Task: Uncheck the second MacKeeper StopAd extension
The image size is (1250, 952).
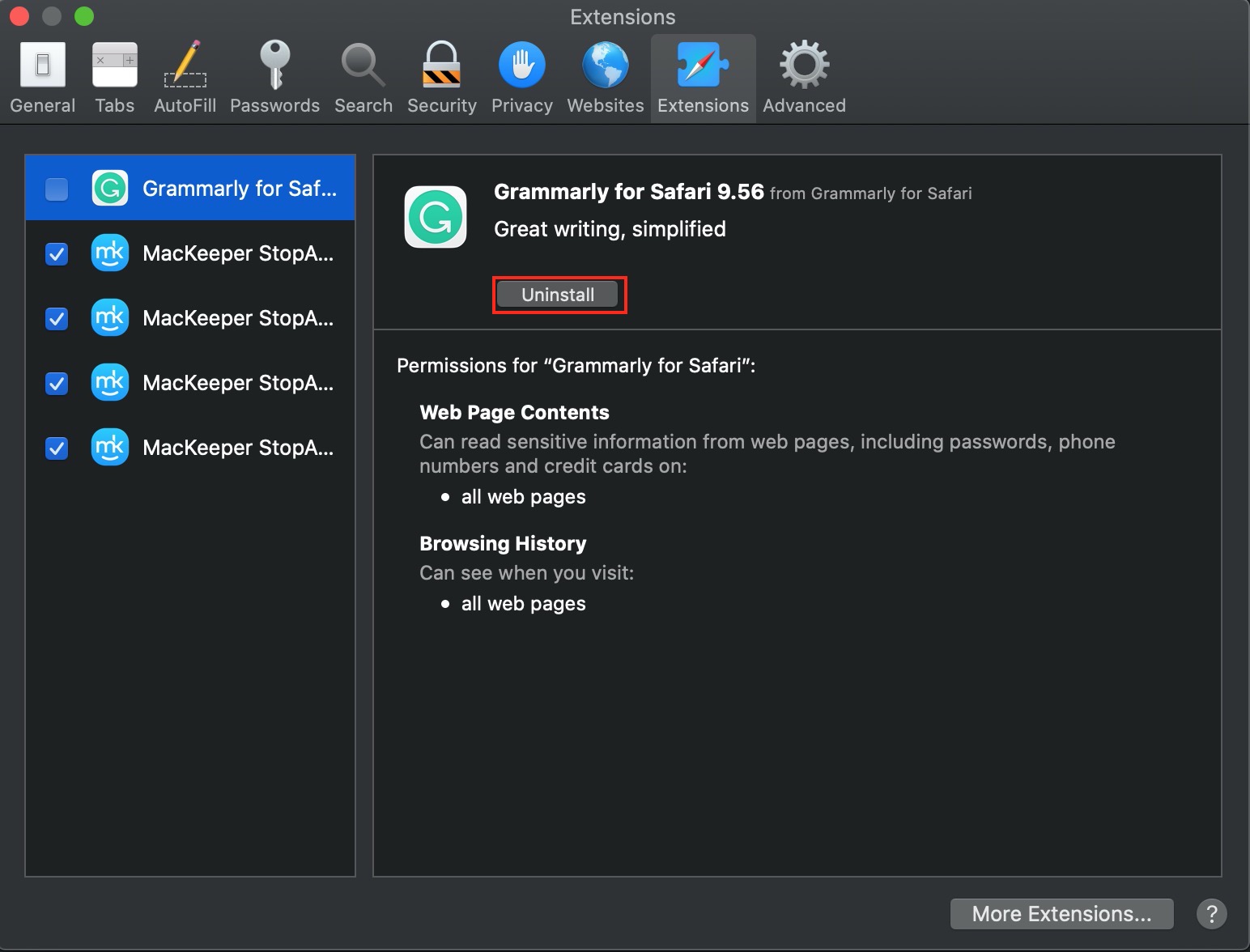Action: click(57, 318)
